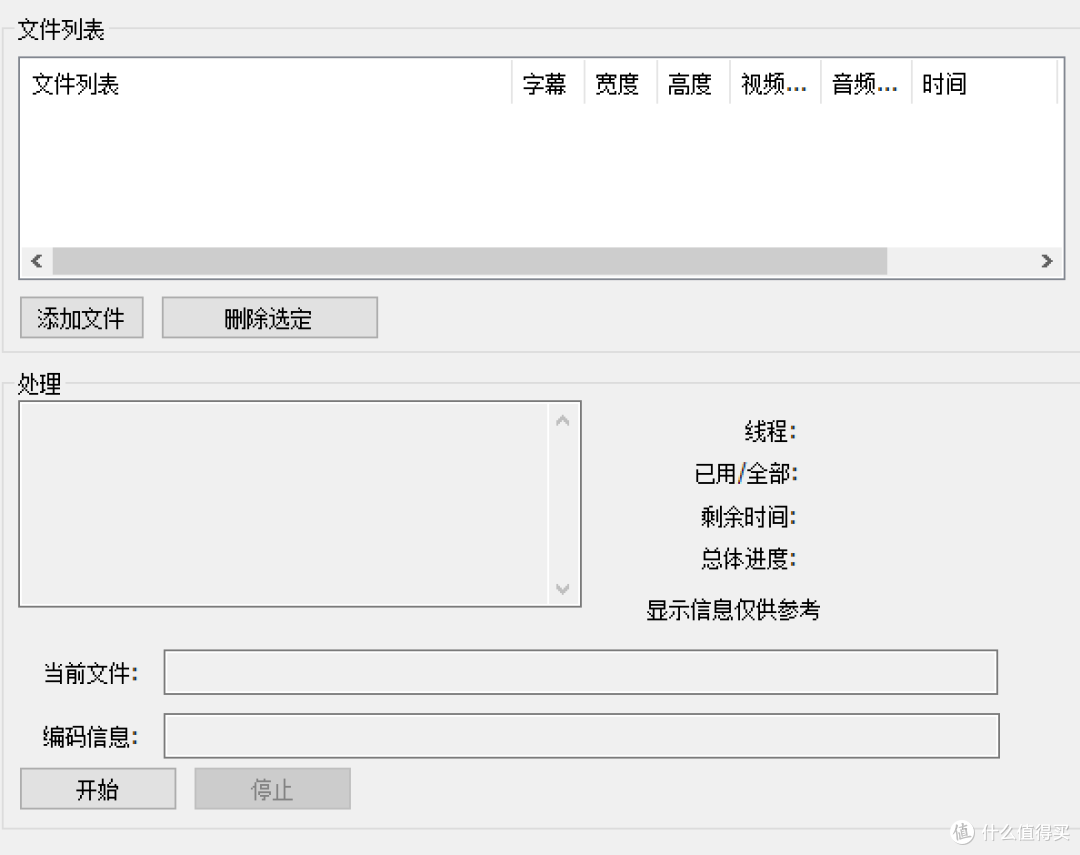Click the log box up scroll arrow
1080x855 pixels.
point(563,420)
